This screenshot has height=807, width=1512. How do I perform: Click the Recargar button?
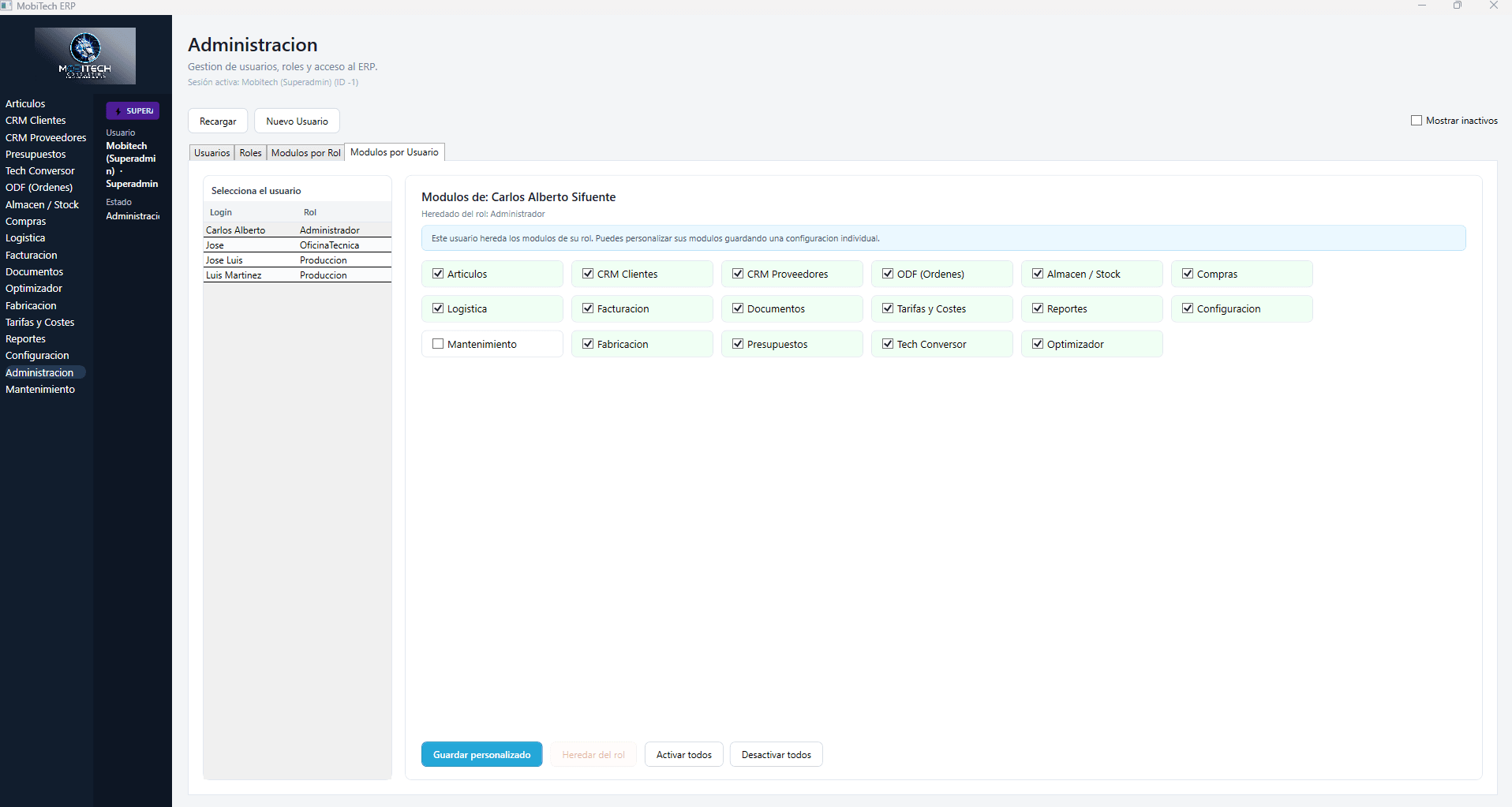click(218, 121)
